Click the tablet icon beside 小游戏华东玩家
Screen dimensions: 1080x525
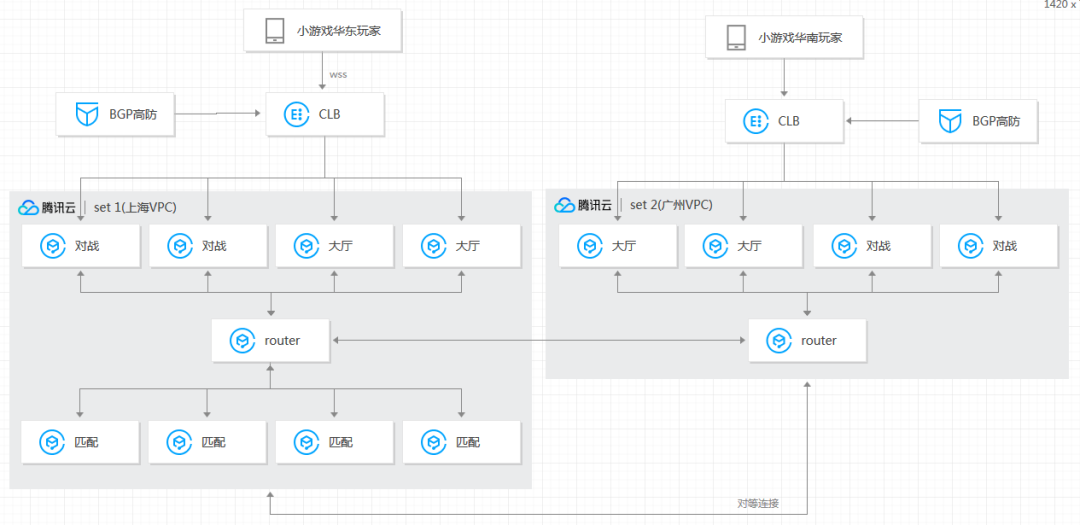tap(275, 31)
